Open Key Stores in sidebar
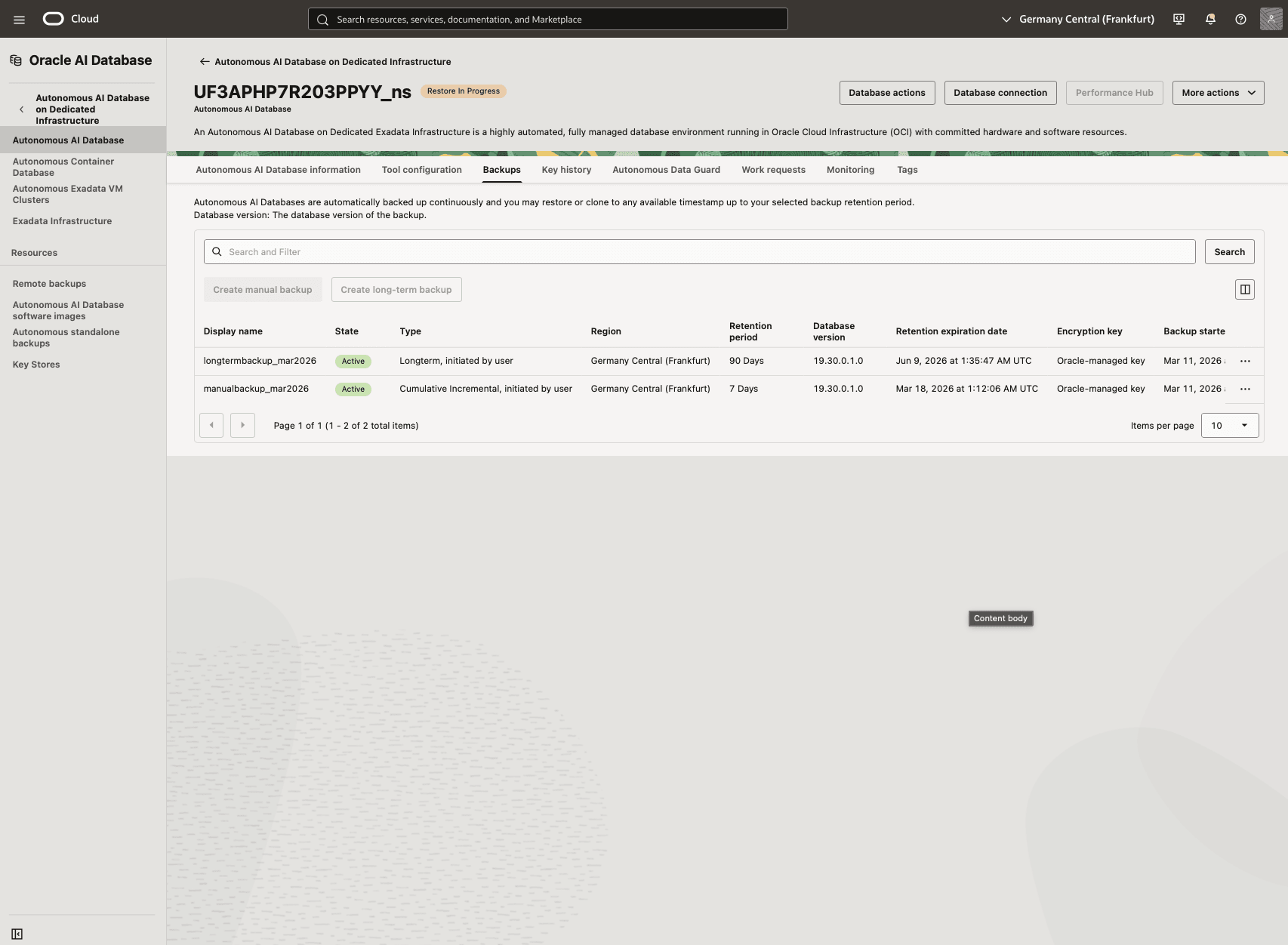Viewport: 1288px width, 945px height. point(36,365)
